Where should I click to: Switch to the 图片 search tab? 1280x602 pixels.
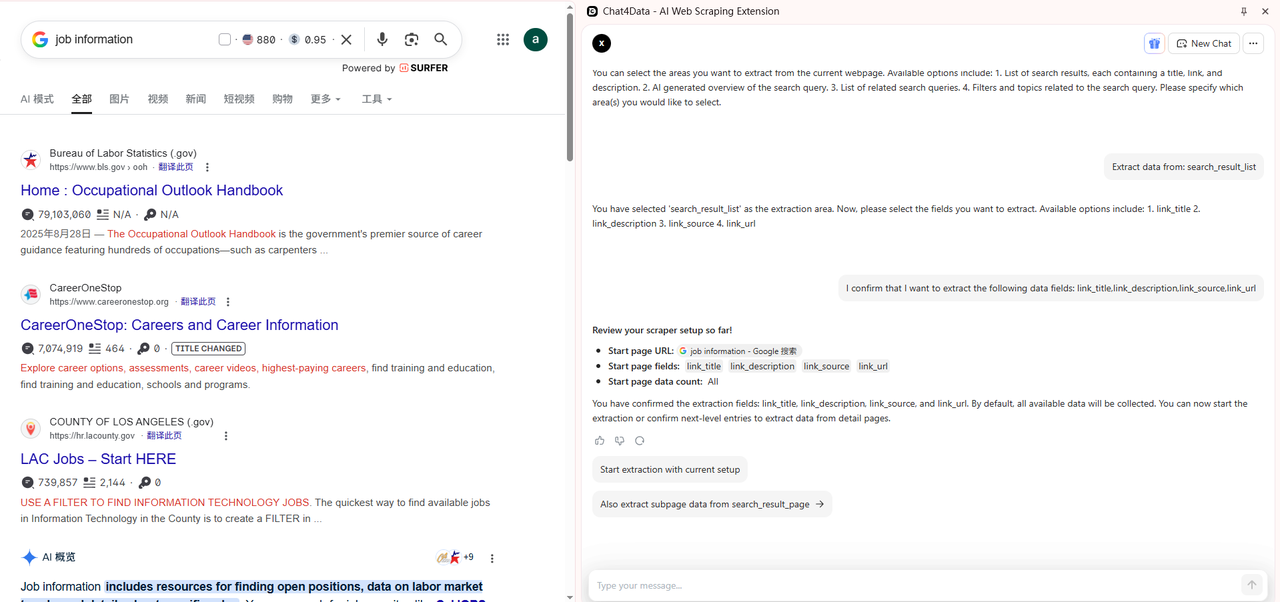120,99
